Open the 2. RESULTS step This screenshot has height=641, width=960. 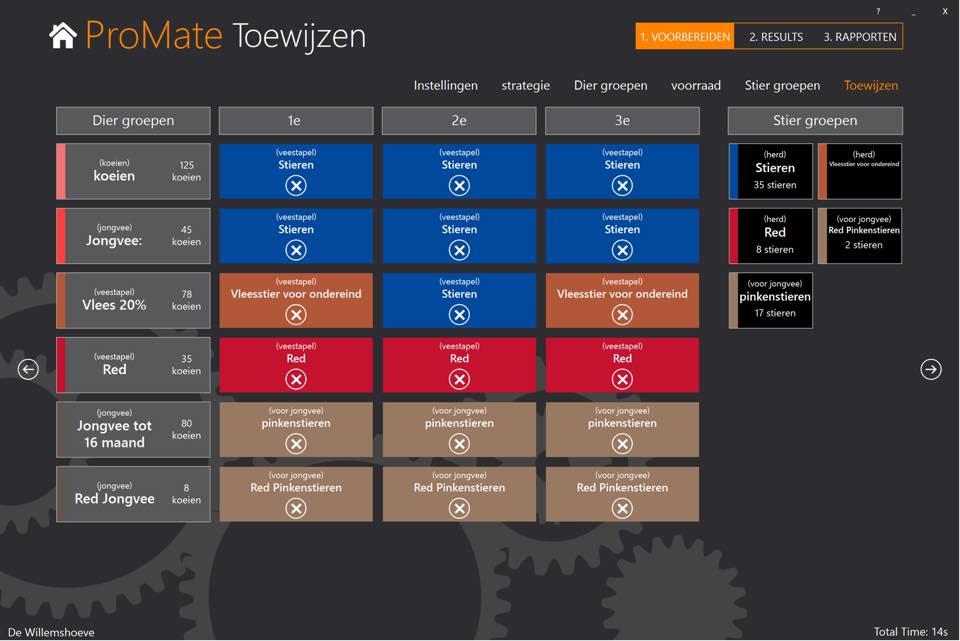point(776,37)
